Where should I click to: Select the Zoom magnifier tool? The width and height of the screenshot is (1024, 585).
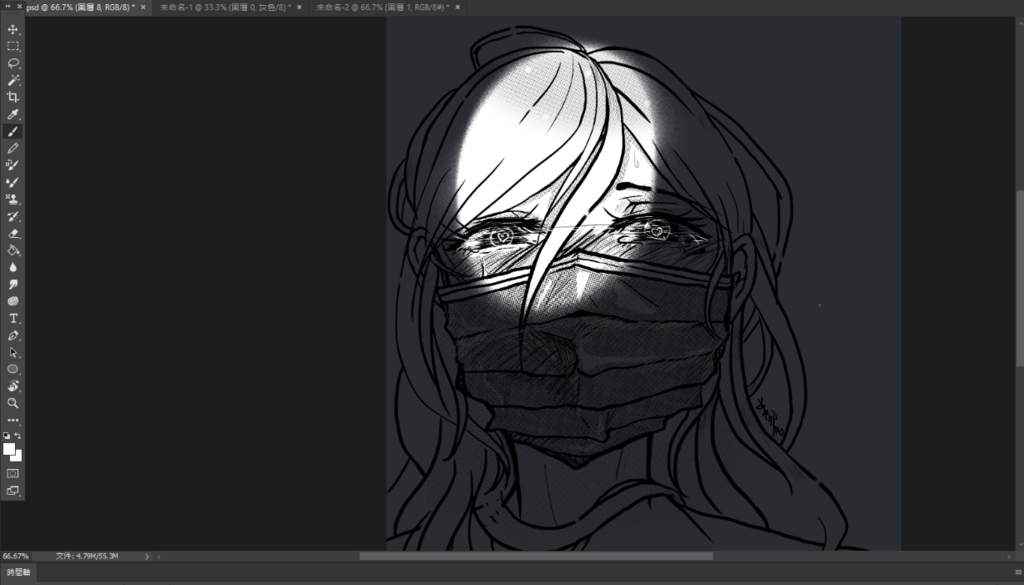pyautogui.click(x=12, y=403)
